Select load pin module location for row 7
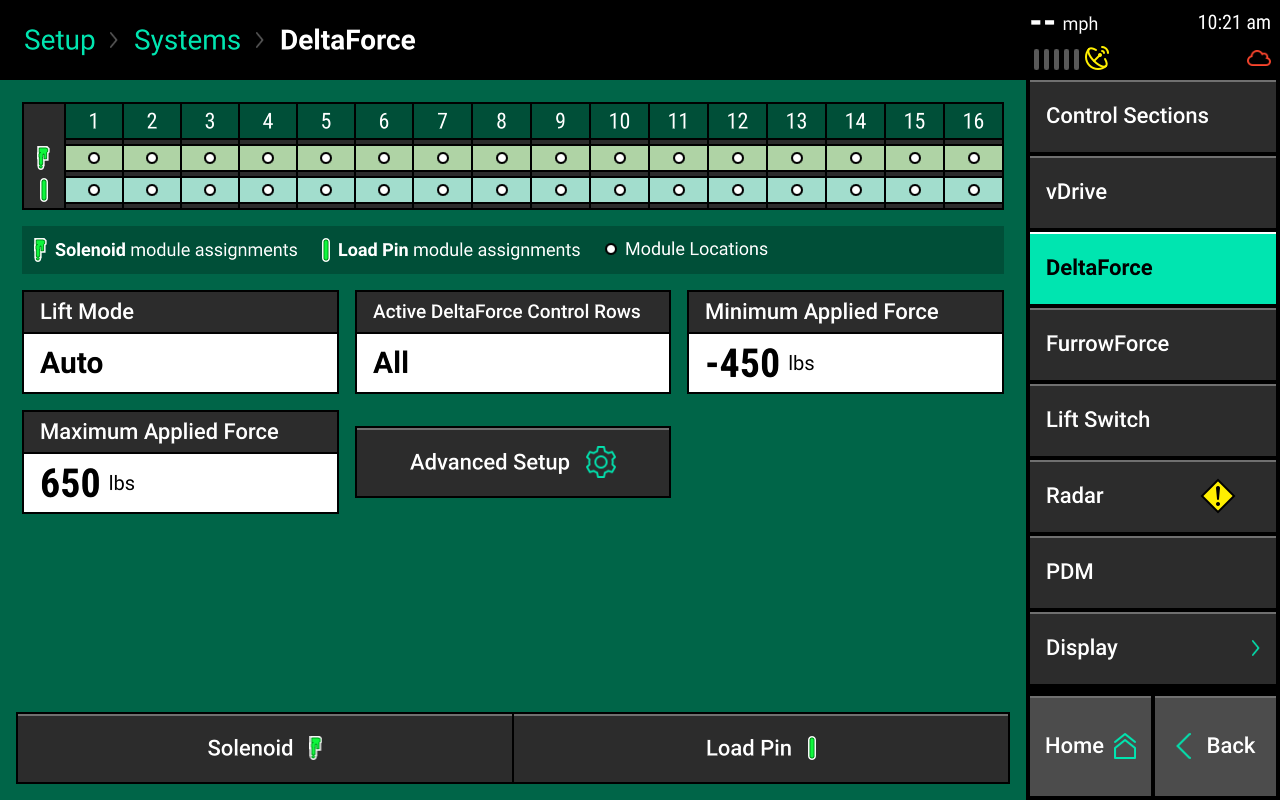This screenshot has width=1280, height=800. click(442, 190)
